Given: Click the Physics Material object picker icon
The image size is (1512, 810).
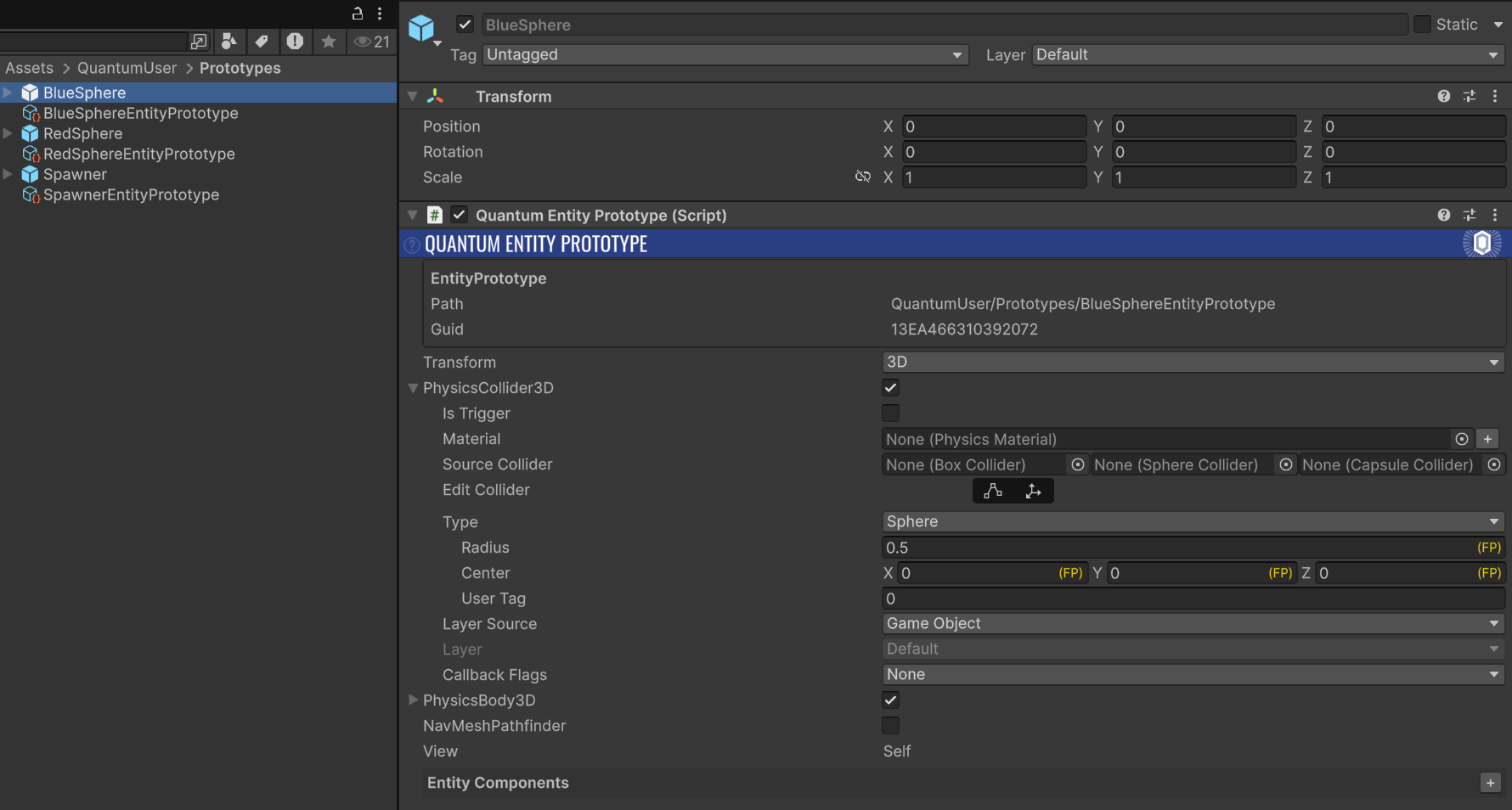Looking at the screenshot, I should click(x=1462, y=439).
